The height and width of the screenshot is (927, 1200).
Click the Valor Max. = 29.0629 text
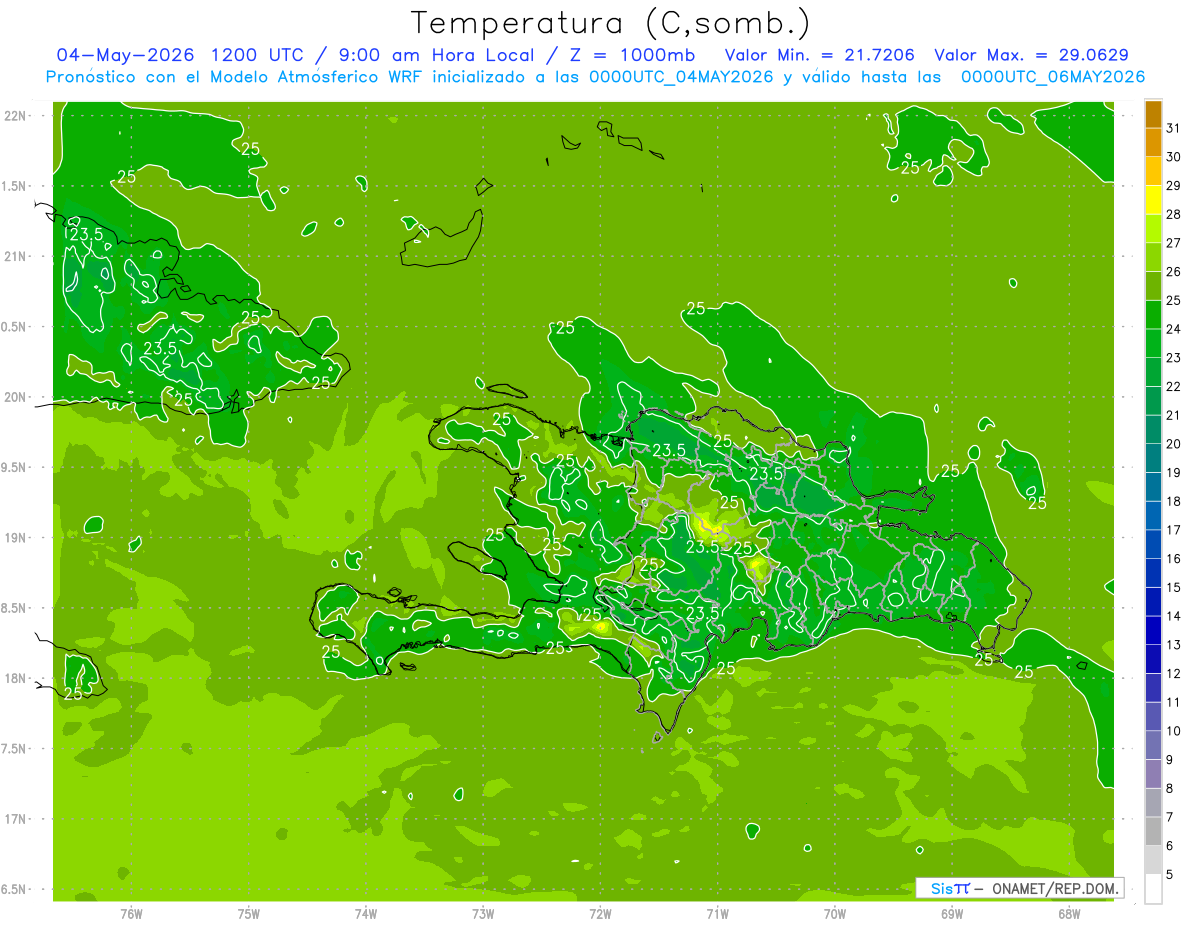coord(1031,55)
